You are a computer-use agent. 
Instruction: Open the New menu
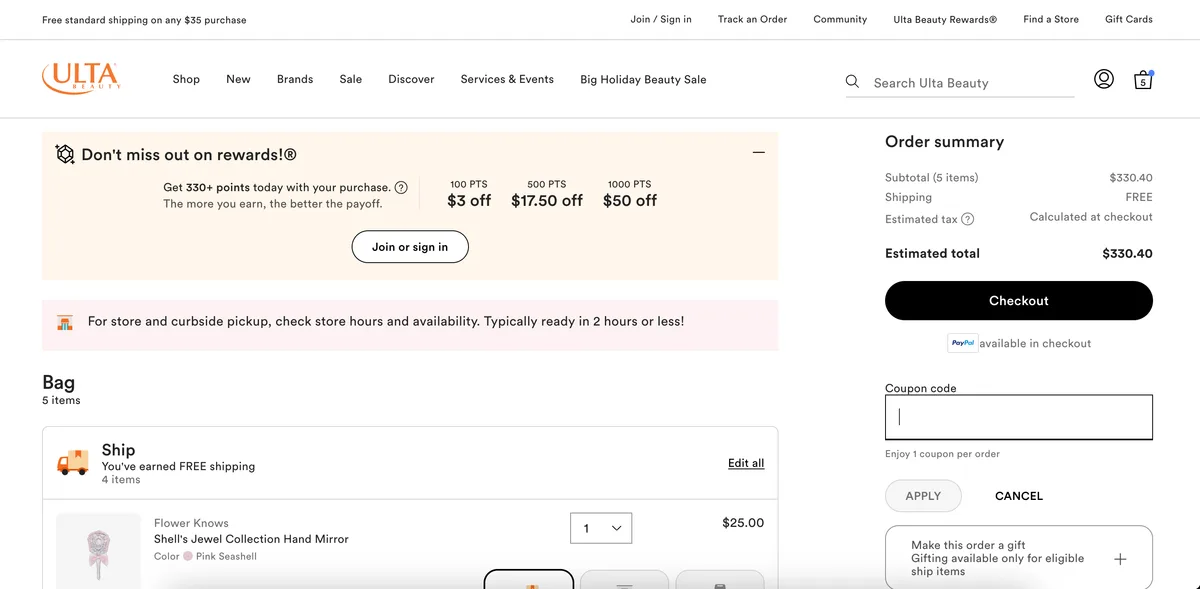pos(238,79)
